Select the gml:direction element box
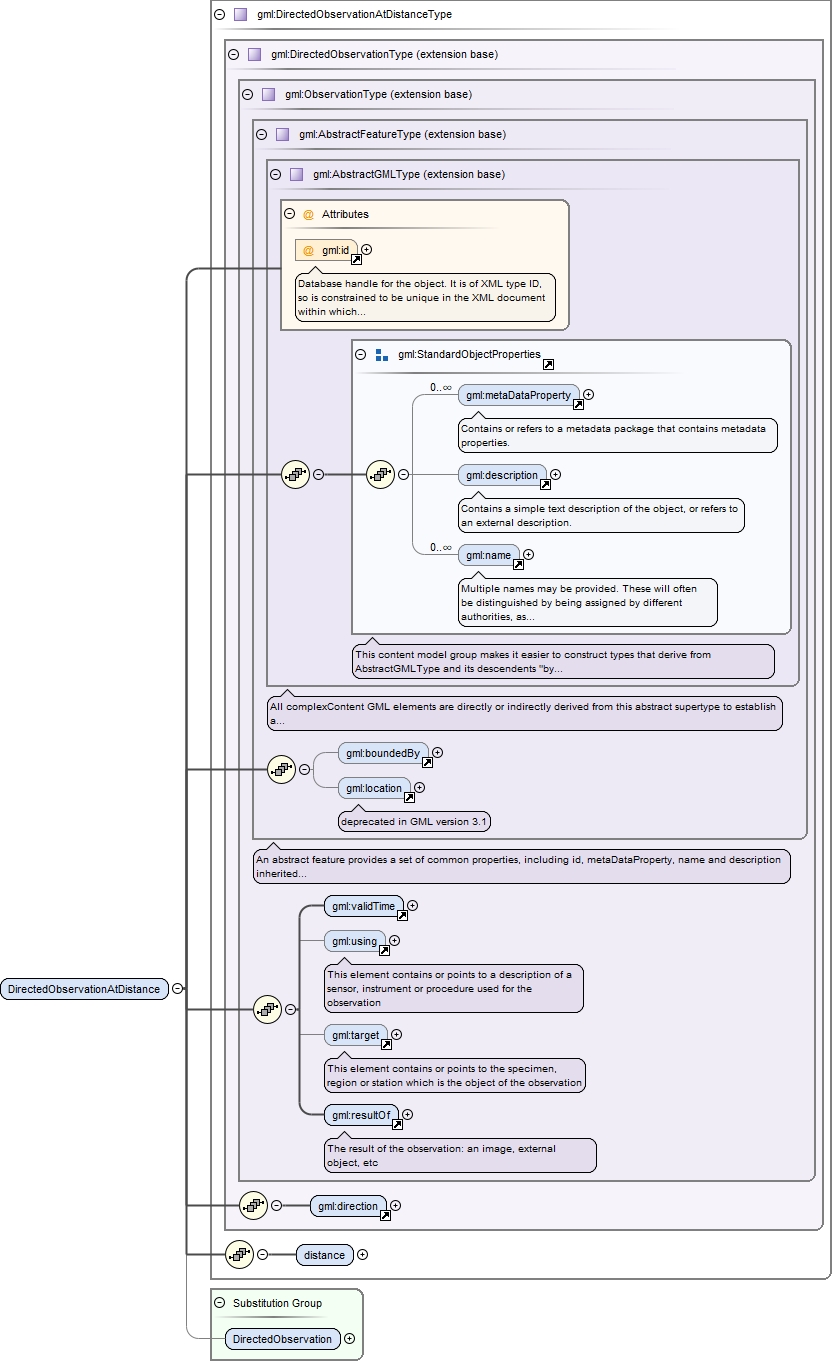The height and width of the screenshot is (1362, 833). pos(348,1207)
